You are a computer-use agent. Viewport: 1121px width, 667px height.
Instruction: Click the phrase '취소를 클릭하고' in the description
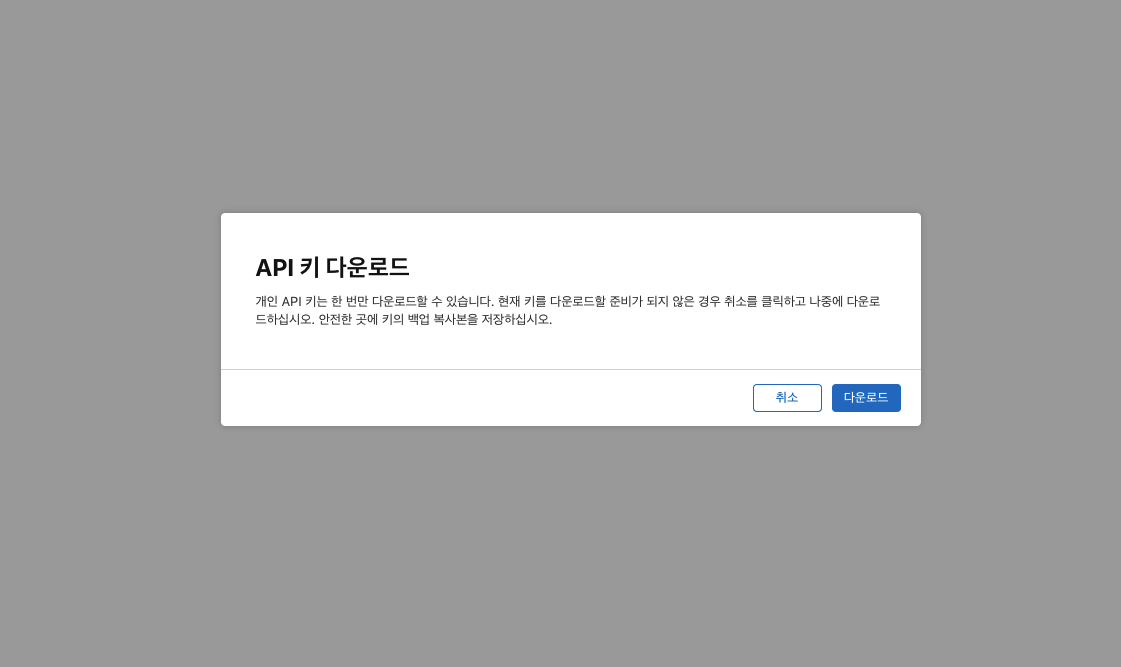tap(764, 301)
